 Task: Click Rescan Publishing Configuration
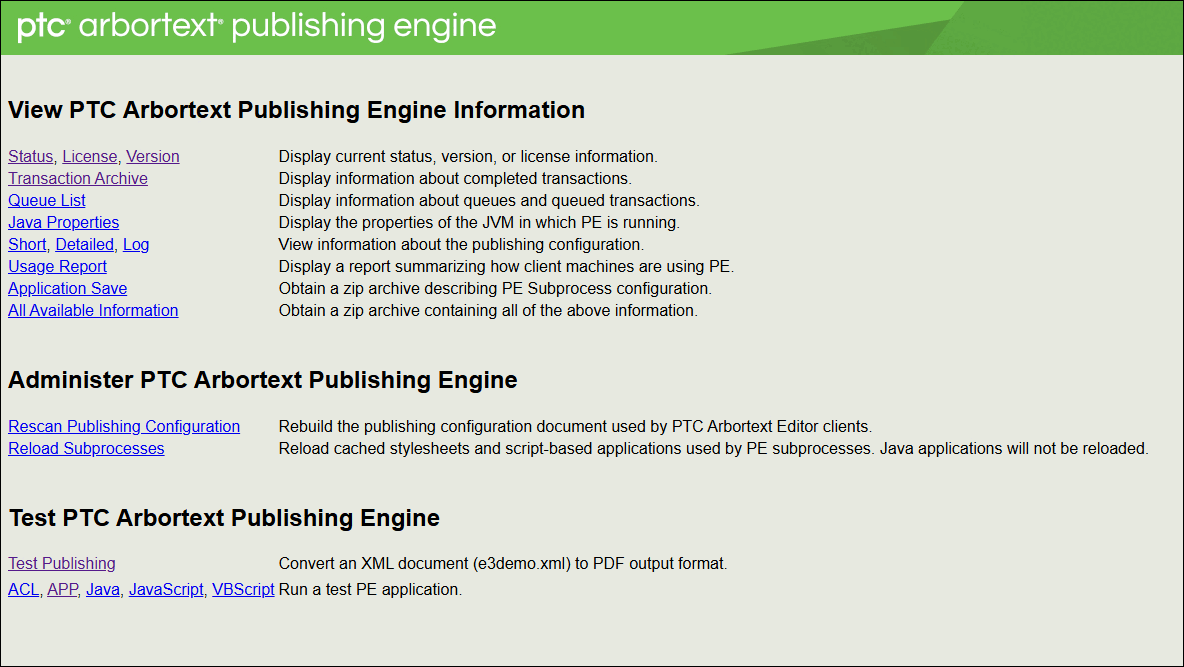pyautogui.click(x=124, y=426)
